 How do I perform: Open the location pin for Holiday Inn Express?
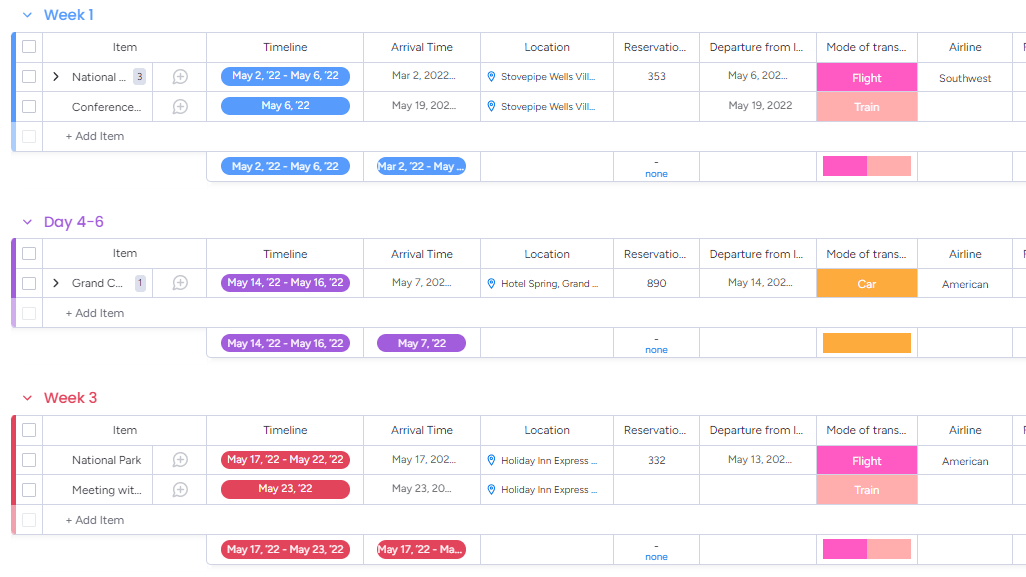coord(492,460)
